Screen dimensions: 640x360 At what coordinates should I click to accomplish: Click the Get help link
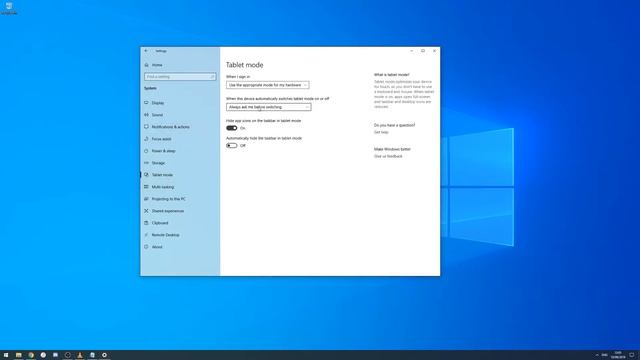pyautogui.click(x=381, y=132)
